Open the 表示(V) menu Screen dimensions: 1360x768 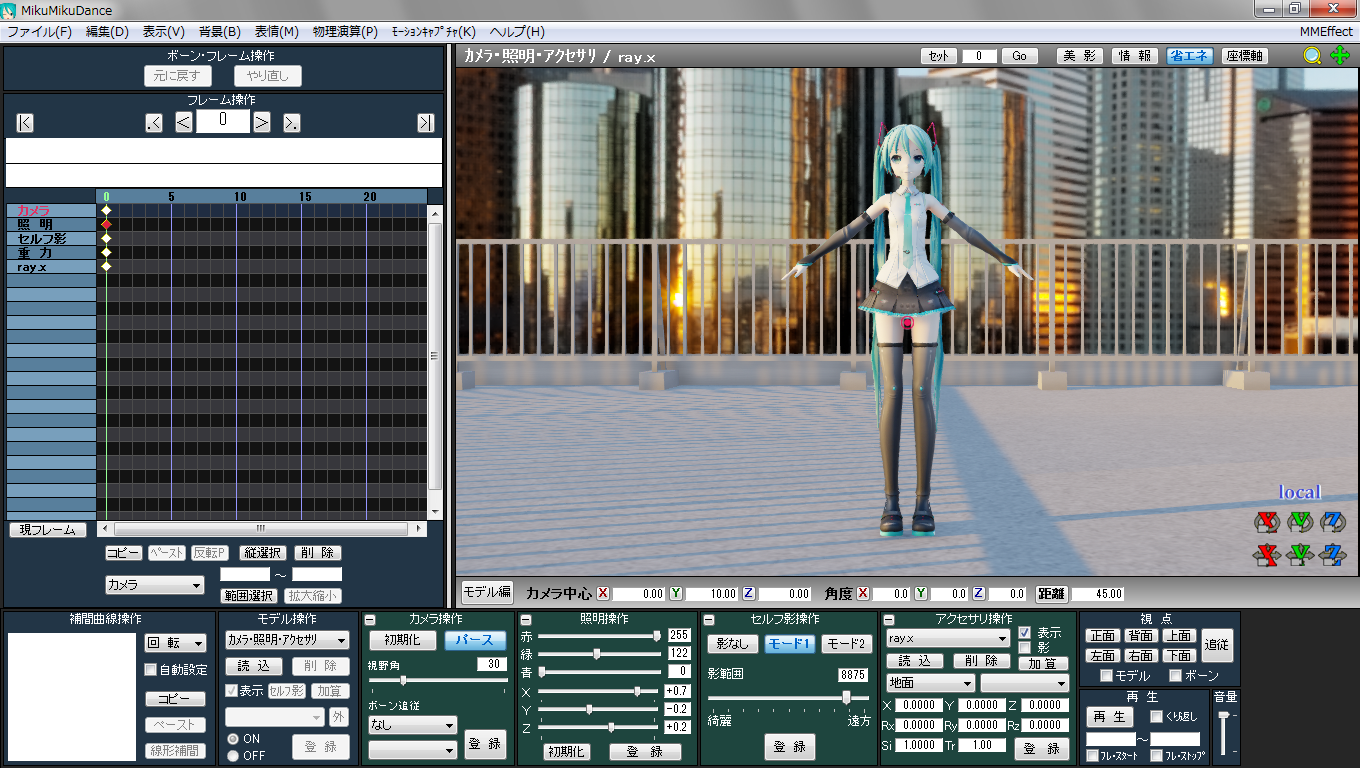point(164,31)
